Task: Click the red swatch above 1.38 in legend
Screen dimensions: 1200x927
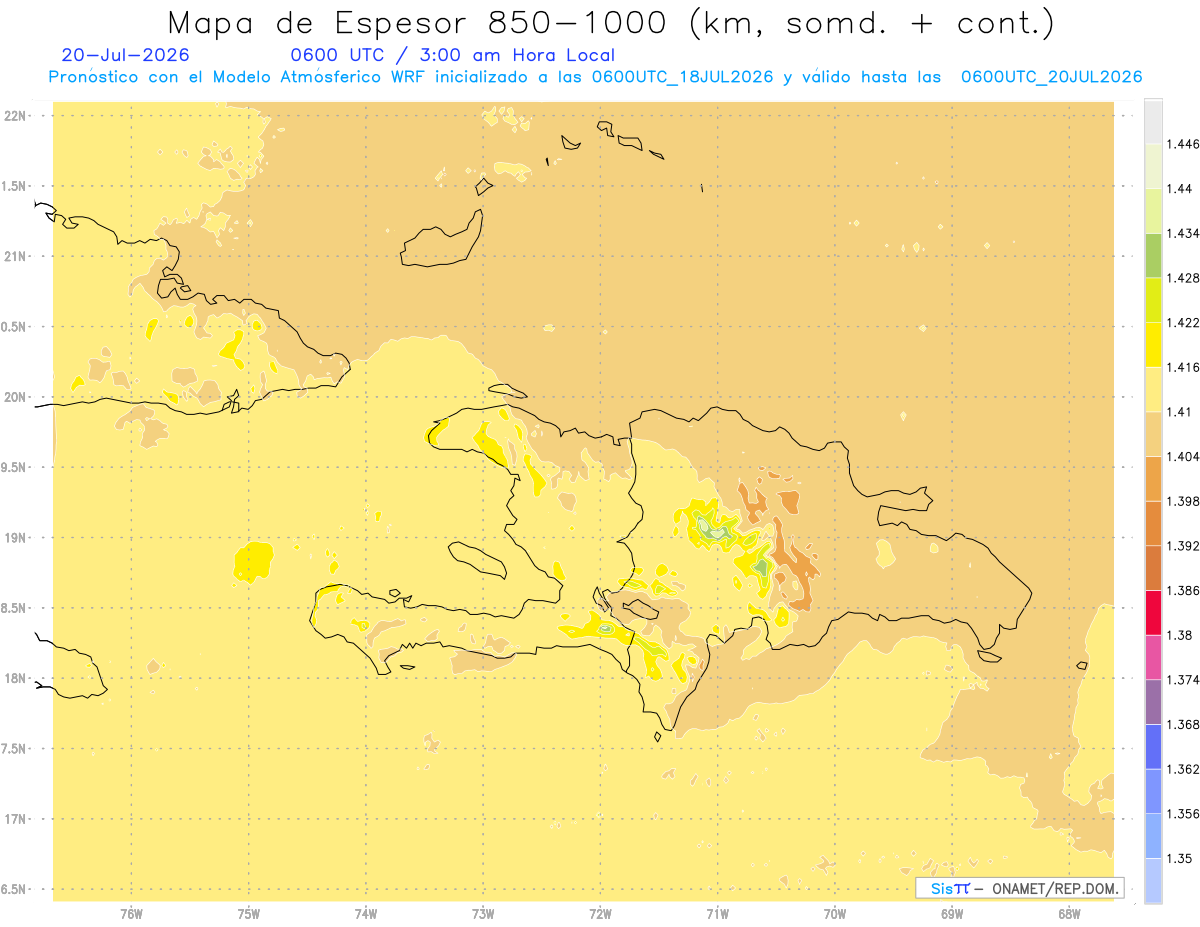Action: 1153,612
